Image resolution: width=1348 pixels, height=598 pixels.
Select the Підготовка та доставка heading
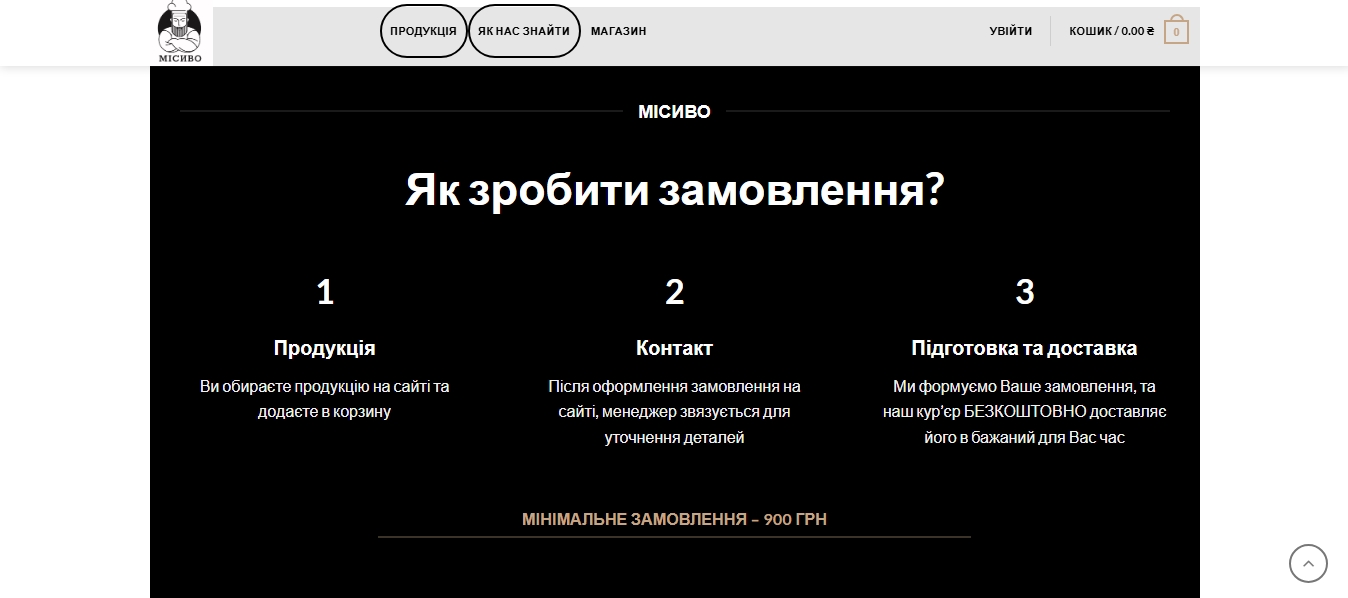pos(1024,348)
